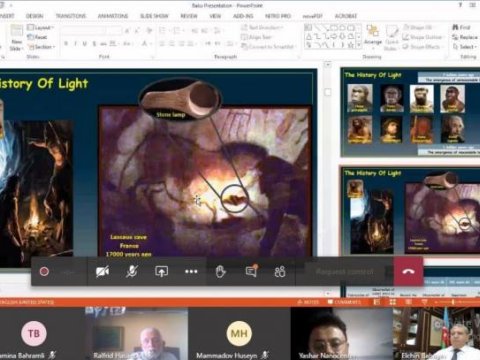
Task: Switch to the TRANSITIONS ribbon tab
Action: (x=71, y=16)
